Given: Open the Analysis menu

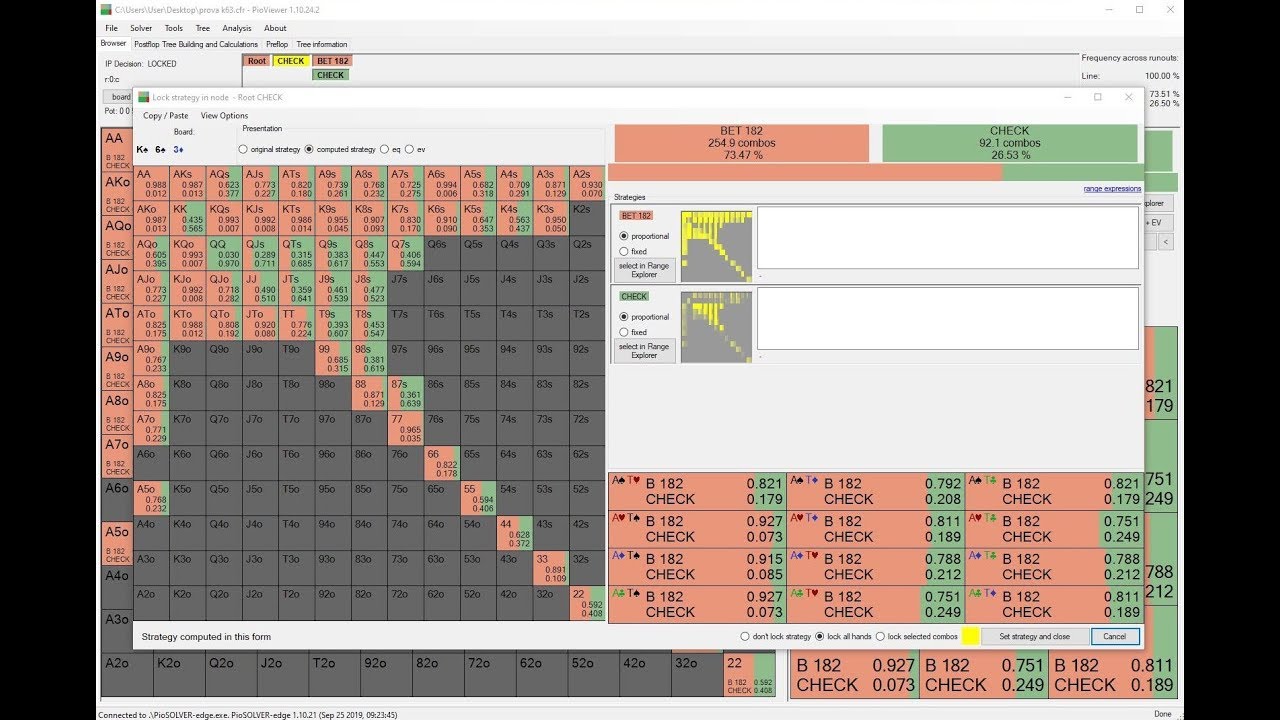Looking at the screenshot, I should coord(237,28).
